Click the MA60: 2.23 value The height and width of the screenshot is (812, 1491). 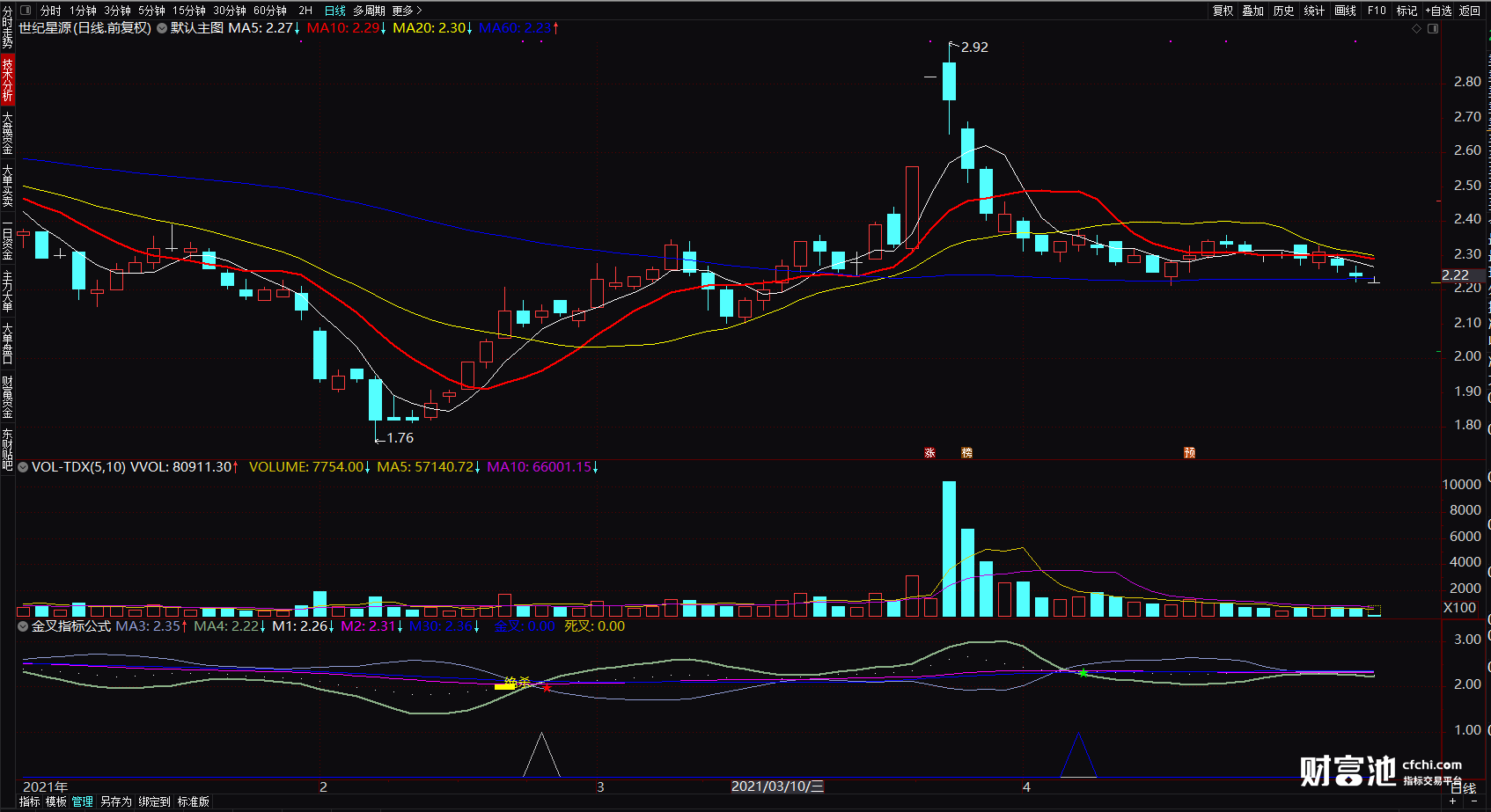515,28
